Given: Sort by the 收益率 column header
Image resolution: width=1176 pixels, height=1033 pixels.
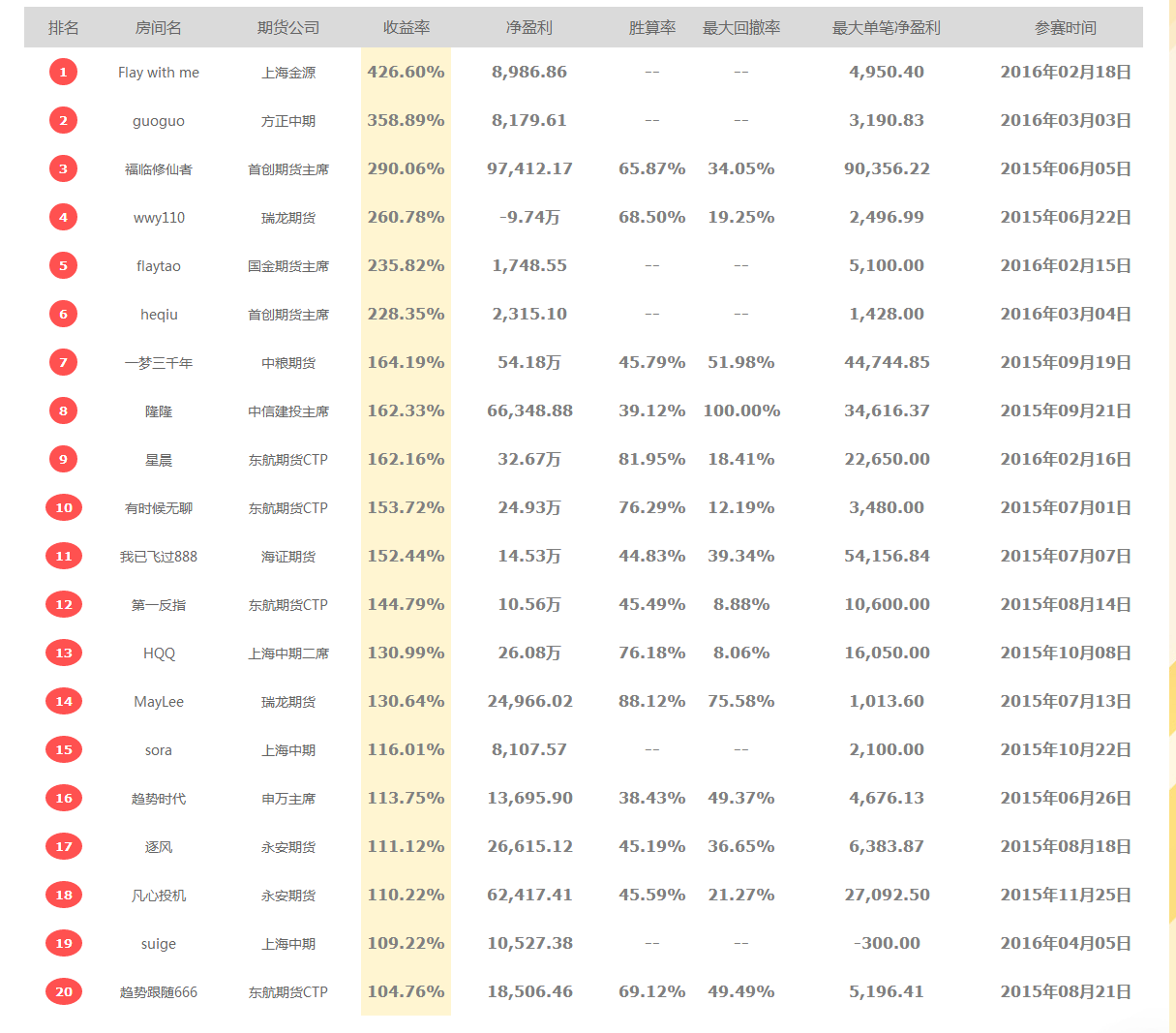Looking at the screenshot, I should point(407,28).
